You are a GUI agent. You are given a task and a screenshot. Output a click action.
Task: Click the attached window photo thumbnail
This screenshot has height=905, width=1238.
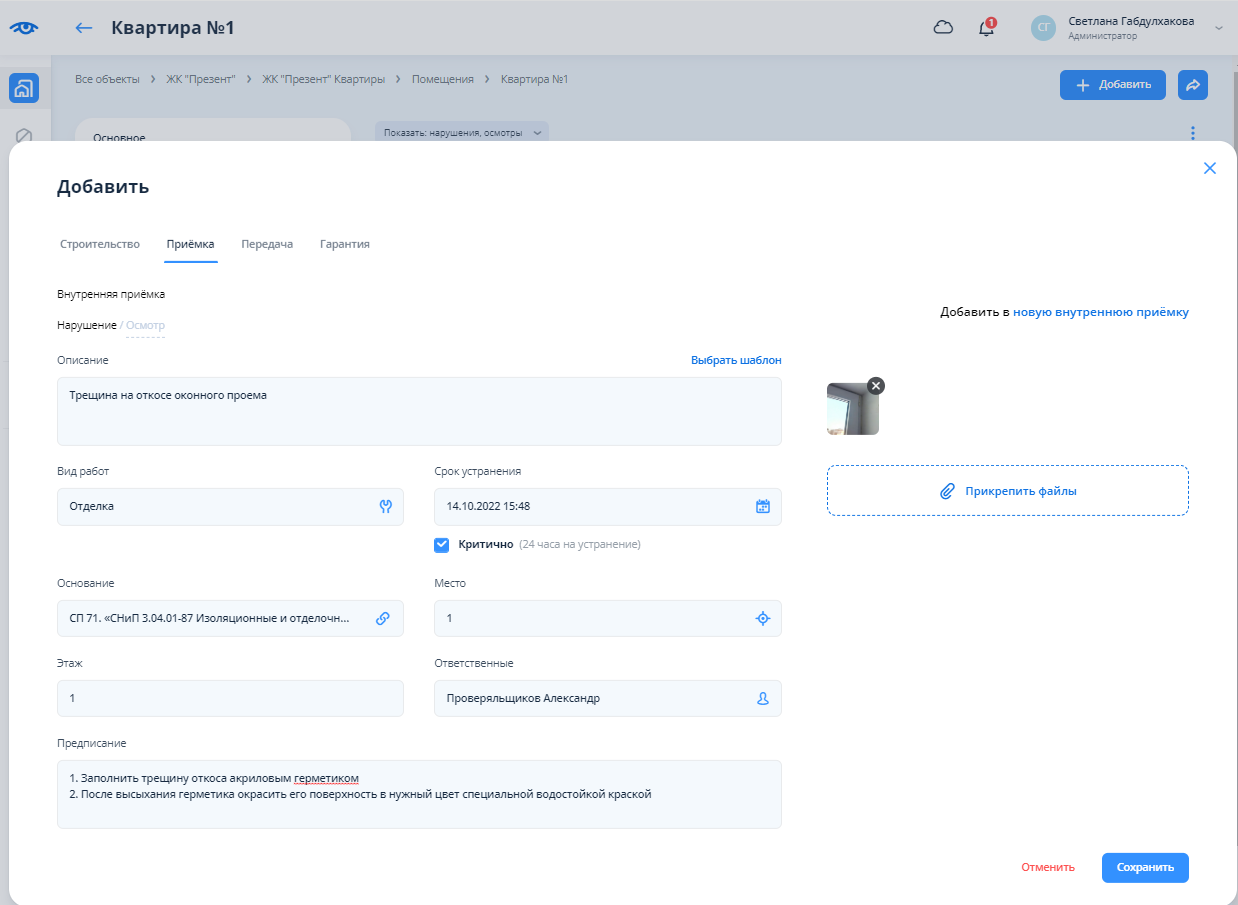point(852,410)
